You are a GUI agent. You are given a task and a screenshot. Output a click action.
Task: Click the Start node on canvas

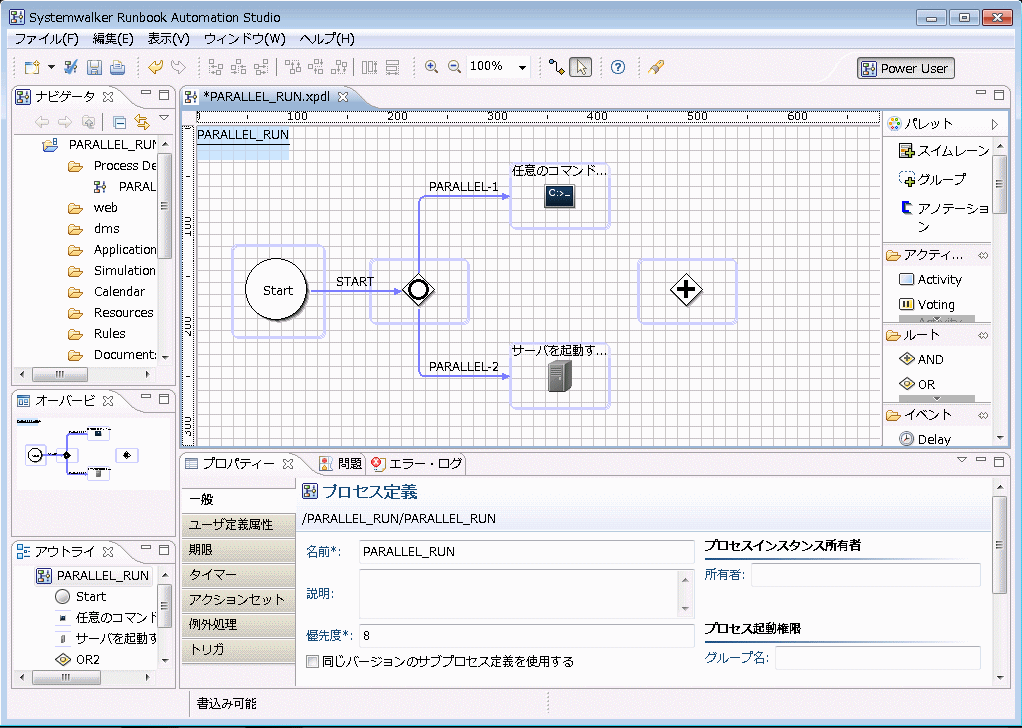coord(277,290)
